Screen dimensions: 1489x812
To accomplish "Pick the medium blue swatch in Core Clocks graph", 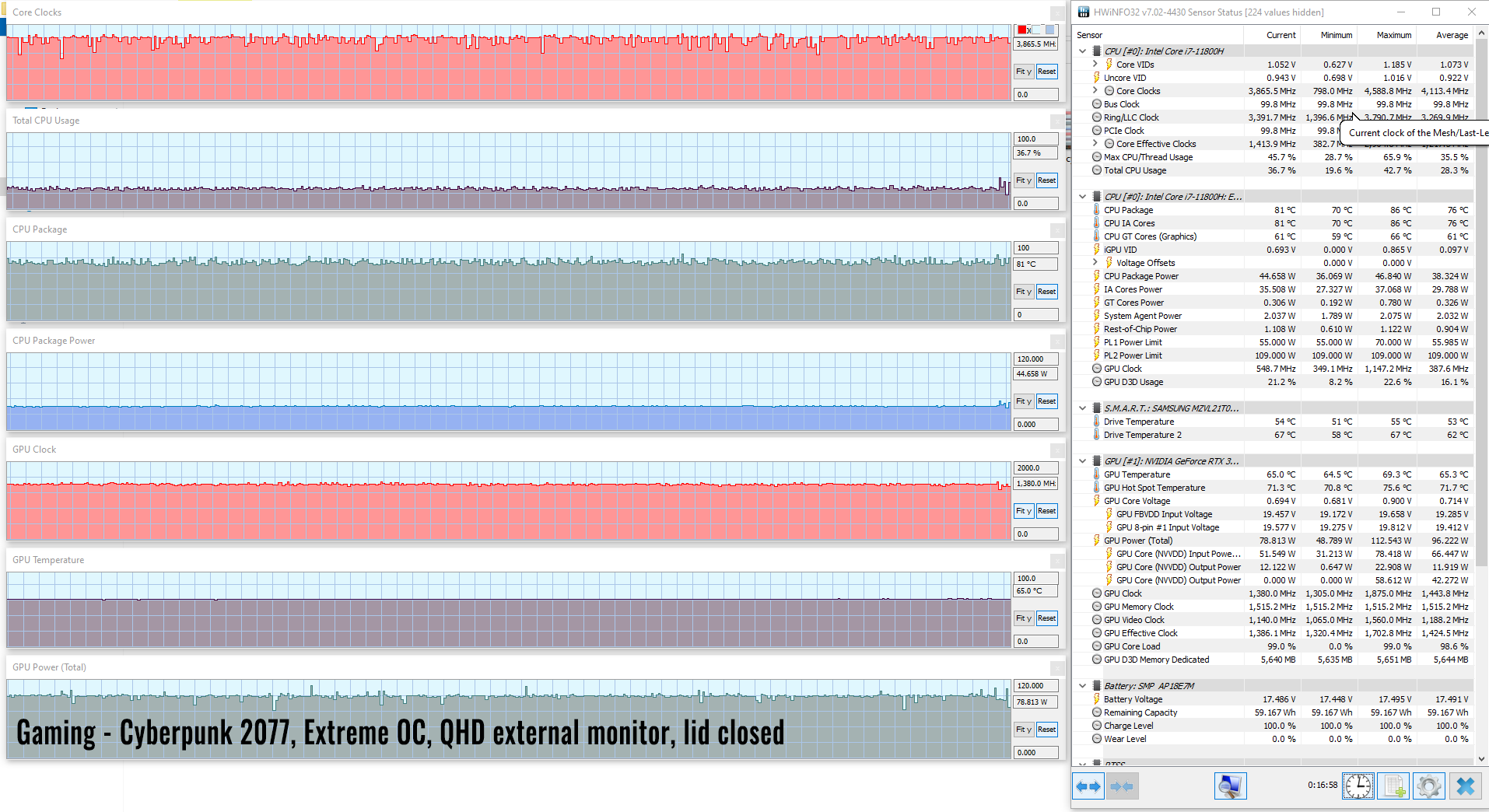I will pos(1050,30).
